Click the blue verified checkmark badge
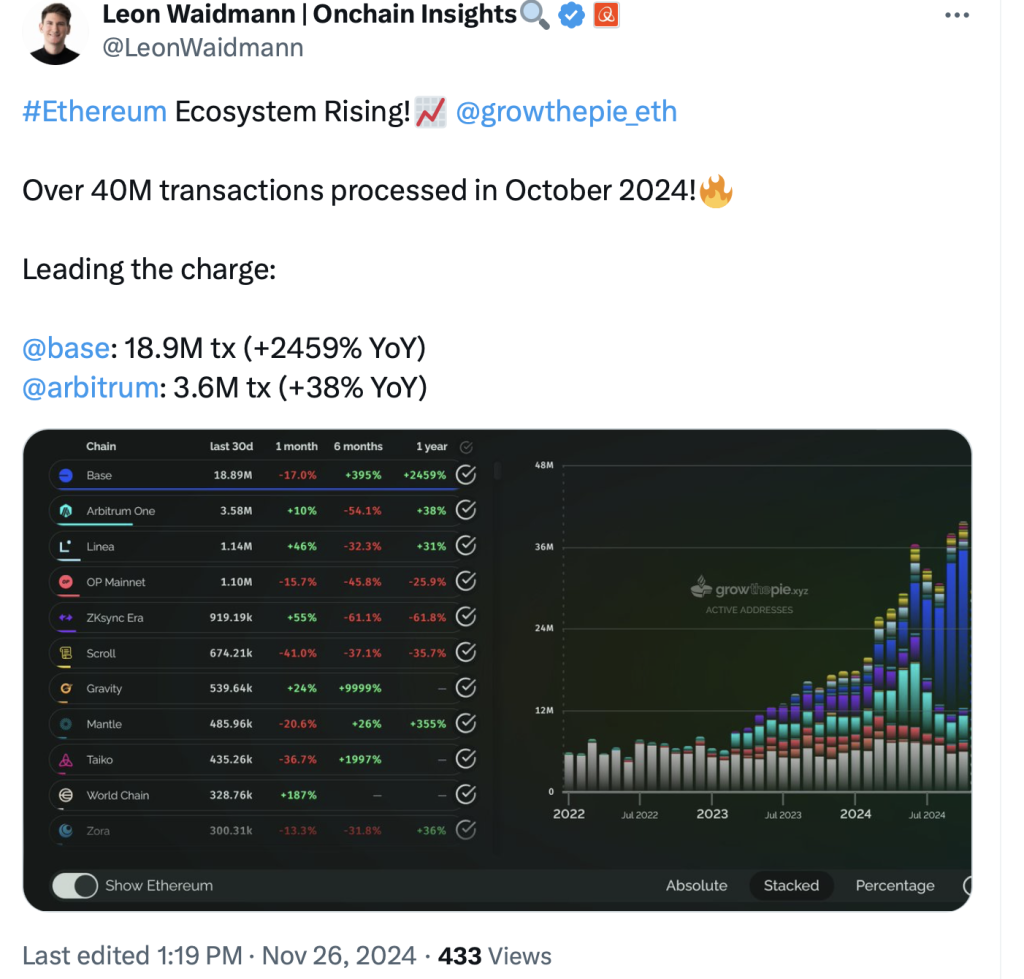 point(571,15)
